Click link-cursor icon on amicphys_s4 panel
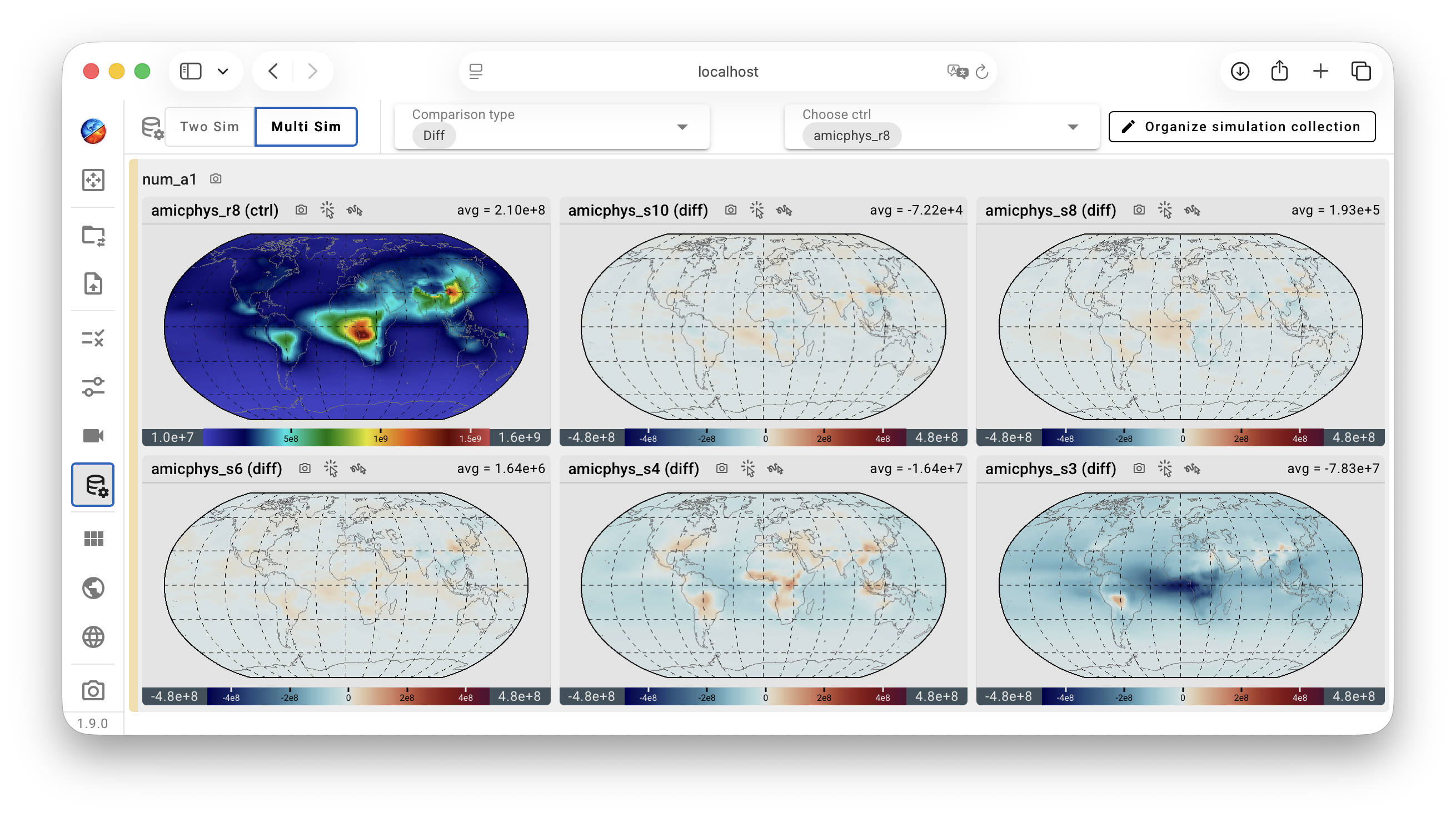The image size is (1456, 817). point(775,469)
